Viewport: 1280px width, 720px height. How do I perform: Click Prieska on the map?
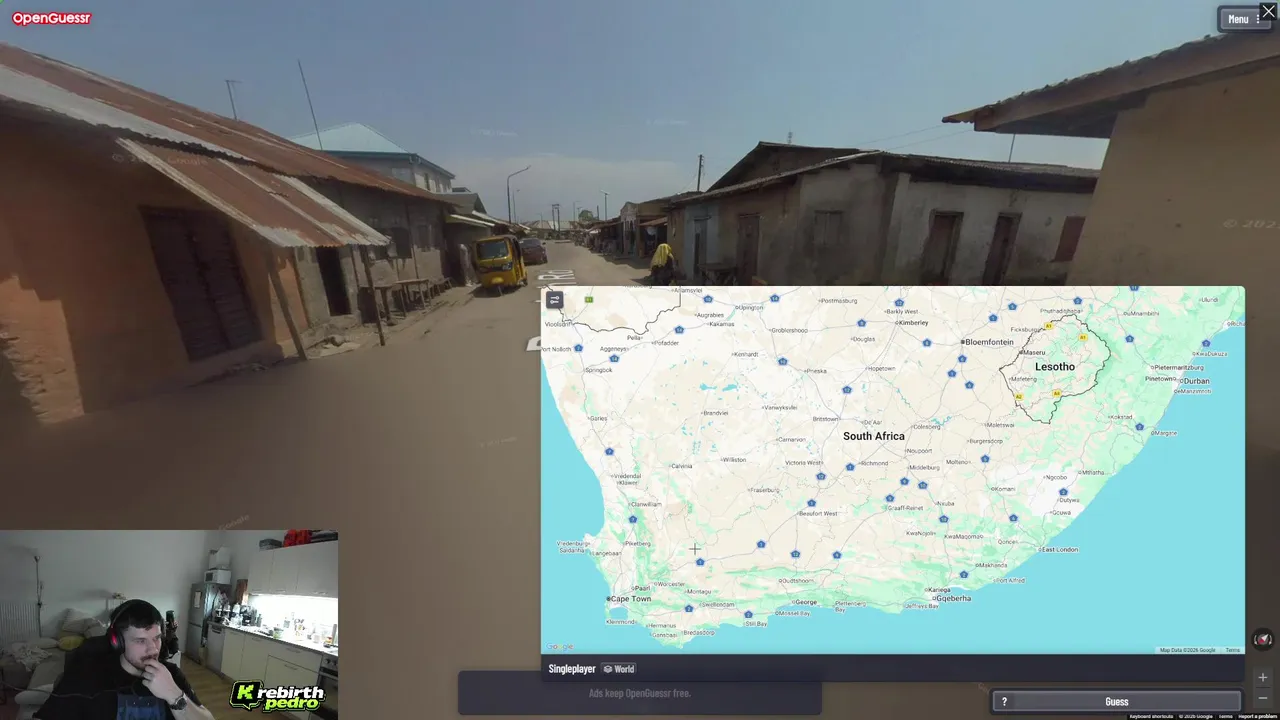(x=816, y=371)
